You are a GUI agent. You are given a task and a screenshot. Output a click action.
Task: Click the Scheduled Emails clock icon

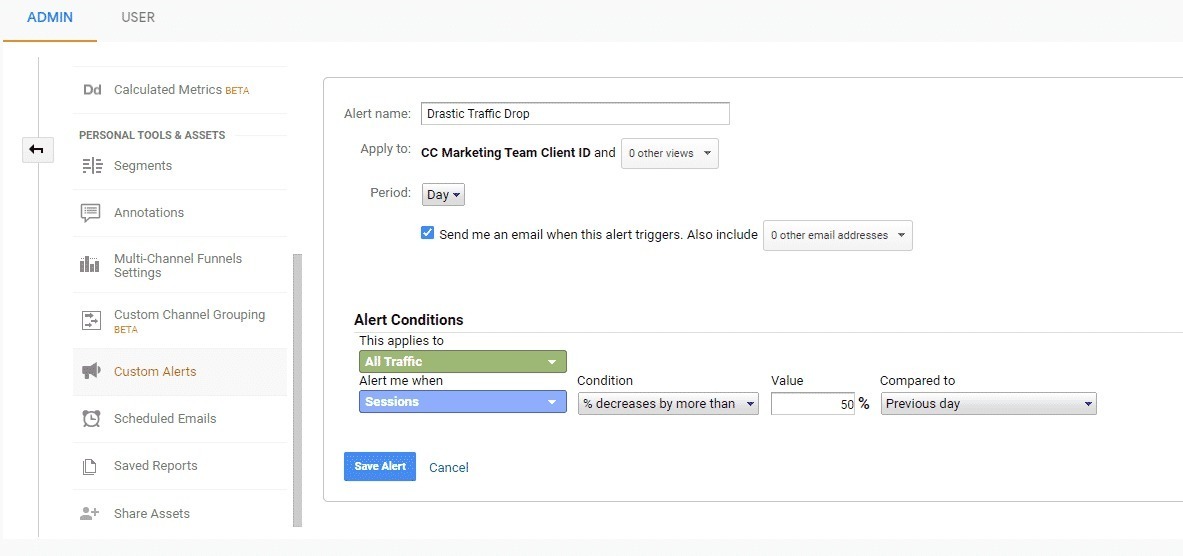(91, 419)
